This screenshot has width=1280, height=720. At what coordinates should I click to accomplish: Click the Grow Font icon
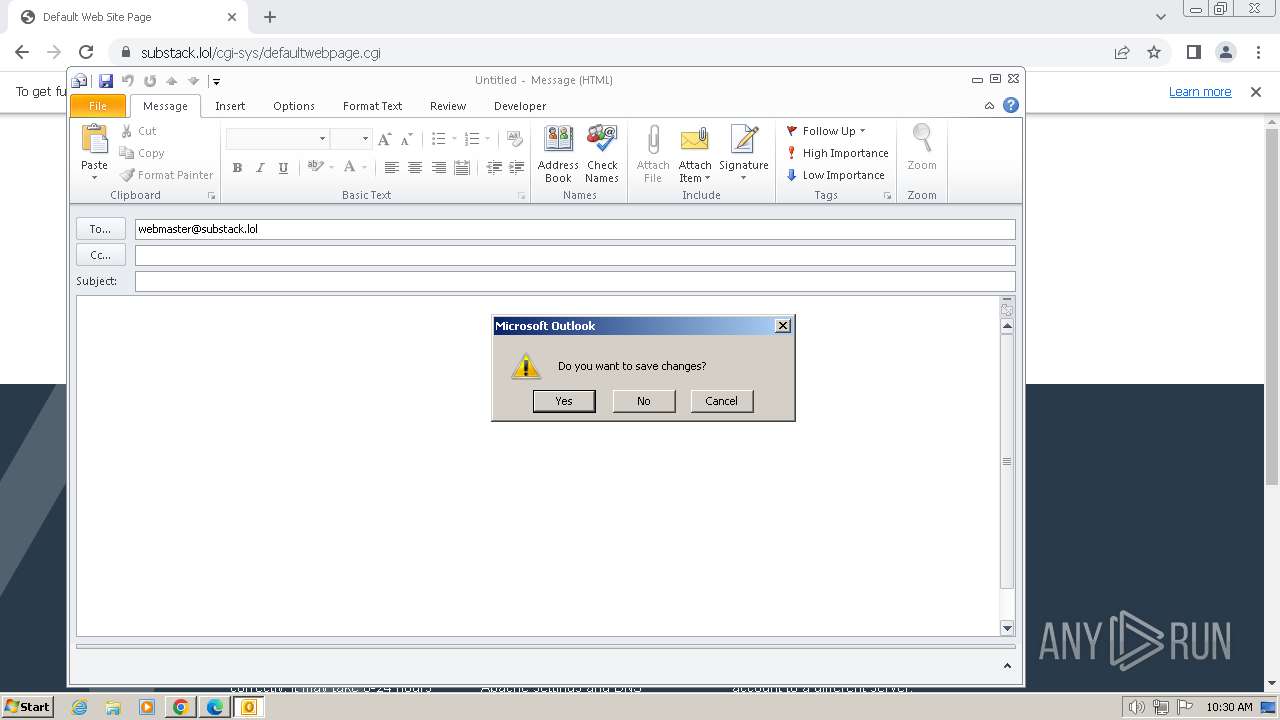(384, 139)
